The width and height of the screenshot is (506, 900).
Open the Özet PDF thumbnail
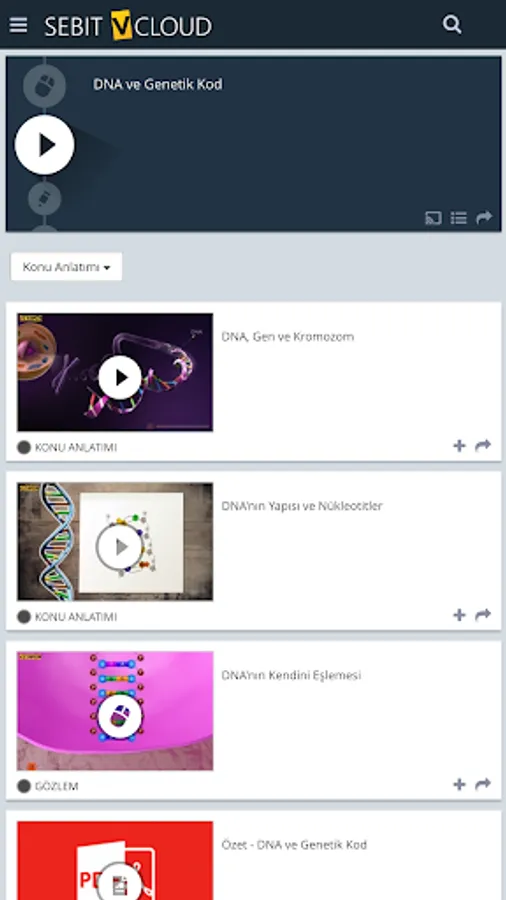coord(115,861)
